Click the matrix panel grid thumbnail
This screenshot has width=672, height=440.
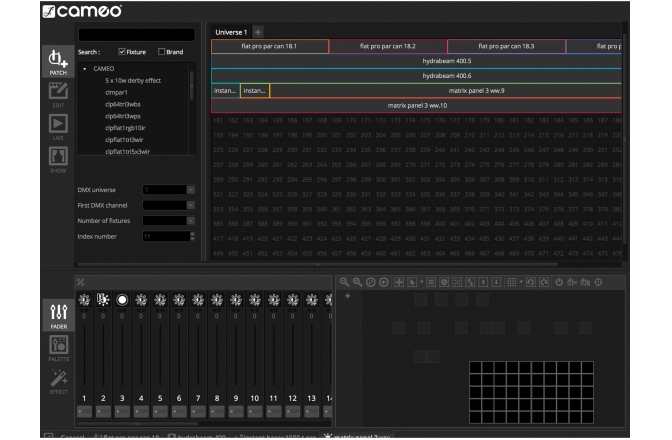531,392
